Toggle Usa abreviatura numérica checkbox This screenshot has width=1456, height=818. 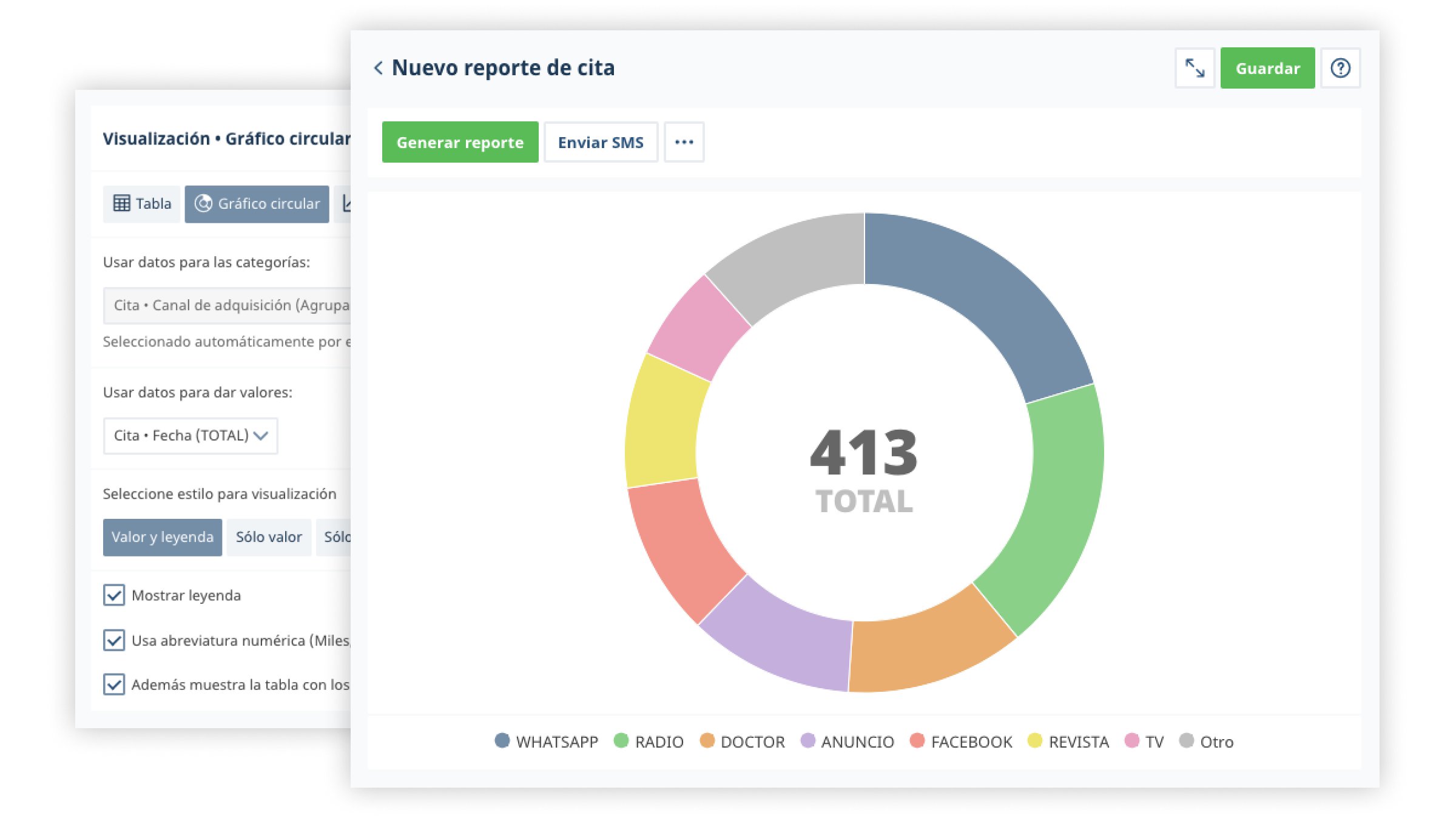tap(114, 640)
